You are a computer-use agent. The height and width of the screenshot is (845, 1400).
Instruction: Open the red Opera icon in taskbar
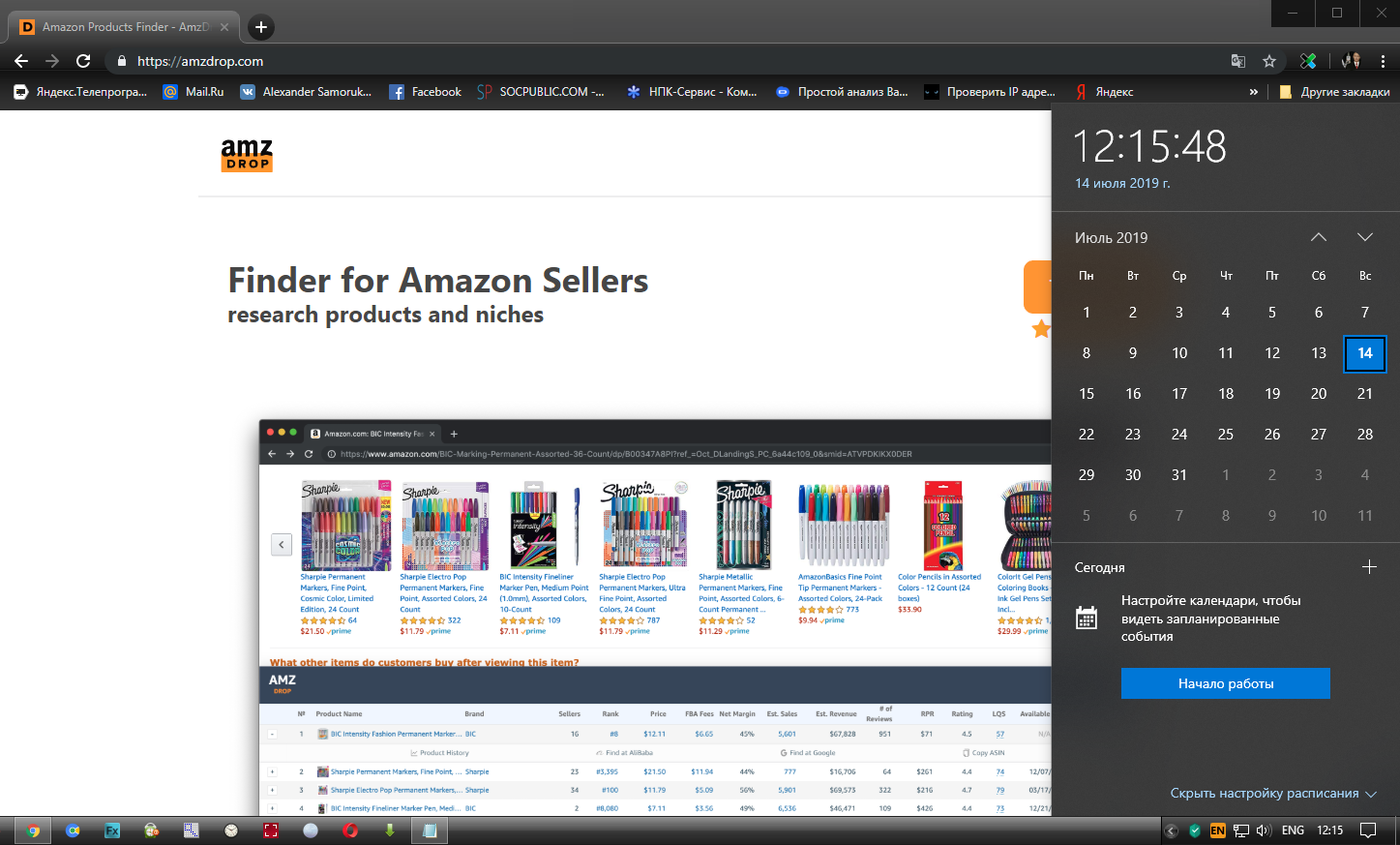(350, 830)
